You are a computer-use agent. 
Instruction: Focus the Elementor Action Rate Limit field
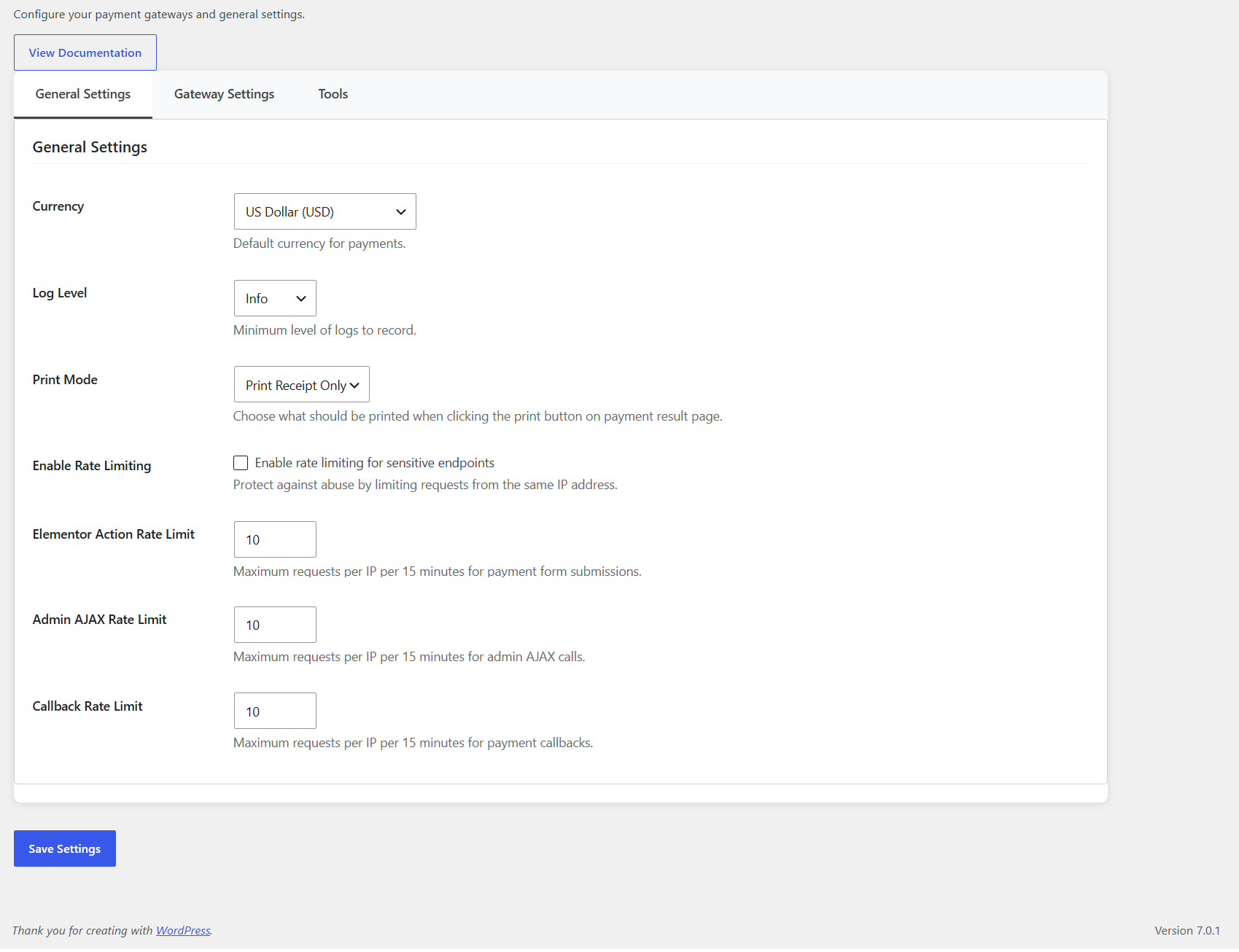(x=275, y=539)
